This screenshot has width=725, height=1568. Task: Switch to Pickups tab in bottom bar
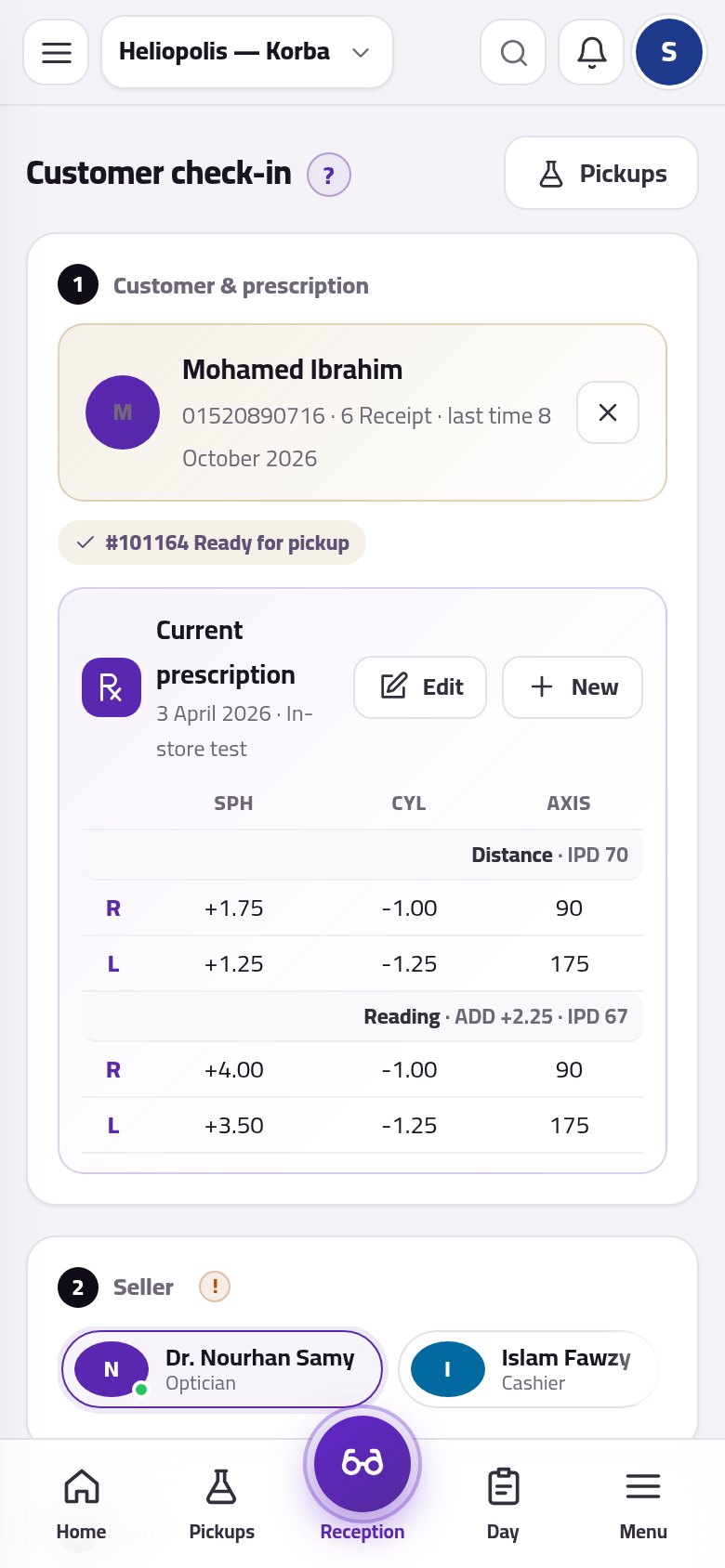click(x=221, y=1503)
